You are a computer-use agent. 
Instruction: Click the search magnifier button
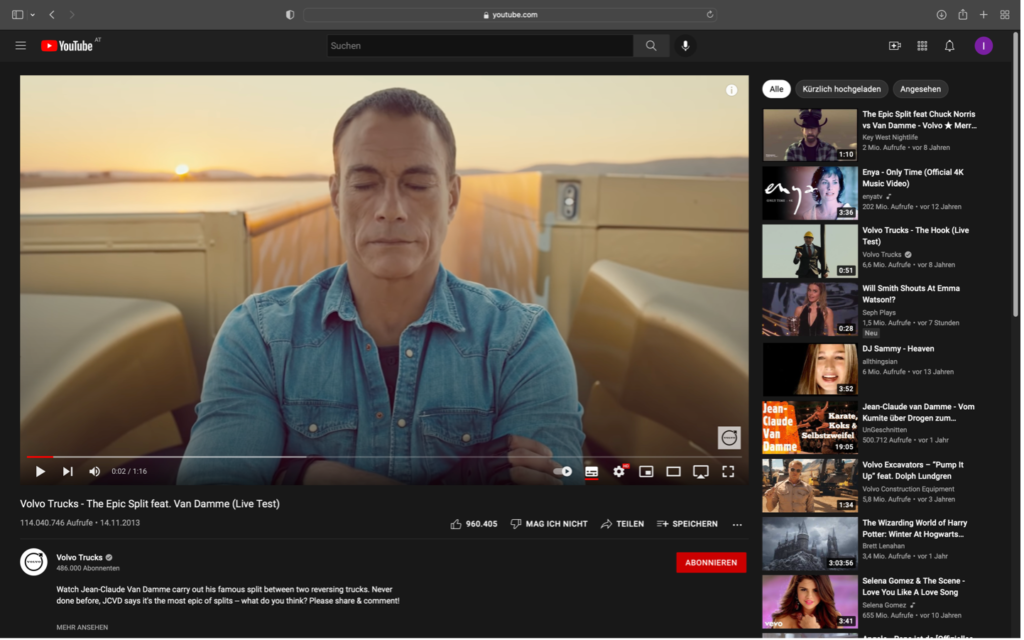point(651,46)
